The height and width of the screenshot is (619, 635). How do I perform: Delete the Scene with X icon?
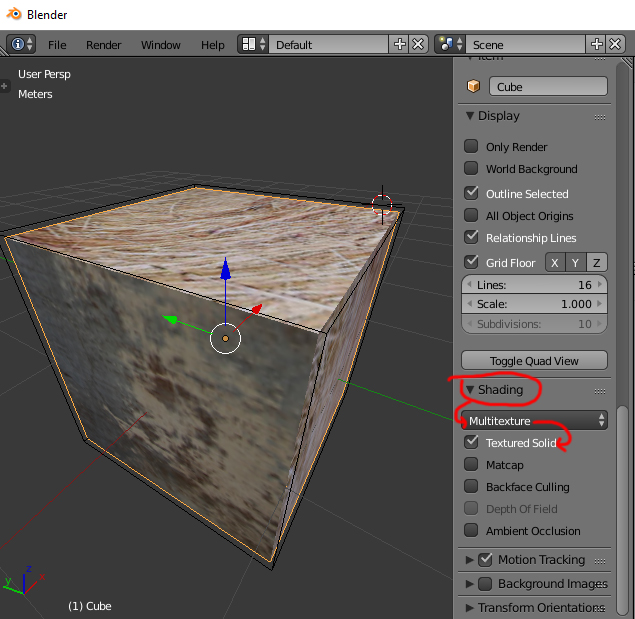[615, 44]
